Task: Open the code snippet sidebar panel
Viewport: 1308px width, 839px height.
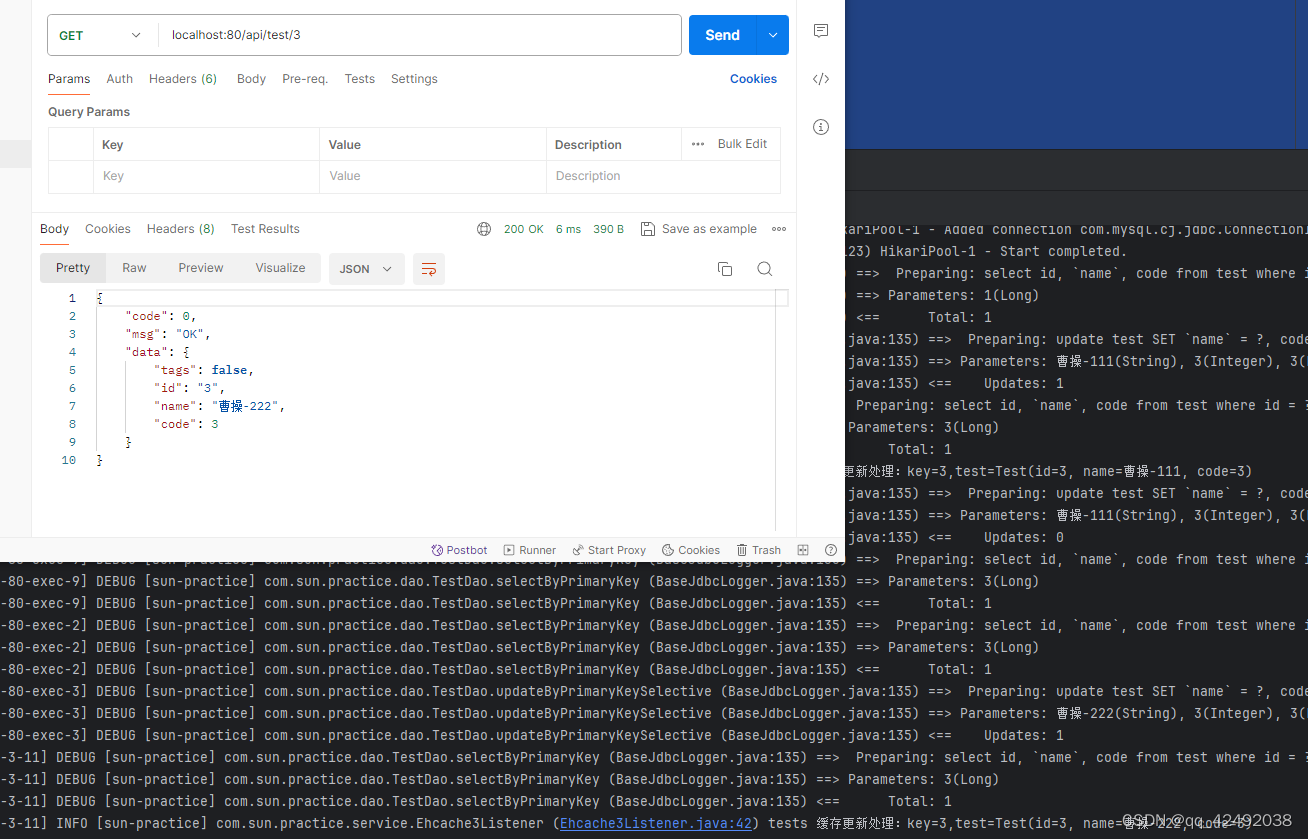Action: [x=820, y=79]
